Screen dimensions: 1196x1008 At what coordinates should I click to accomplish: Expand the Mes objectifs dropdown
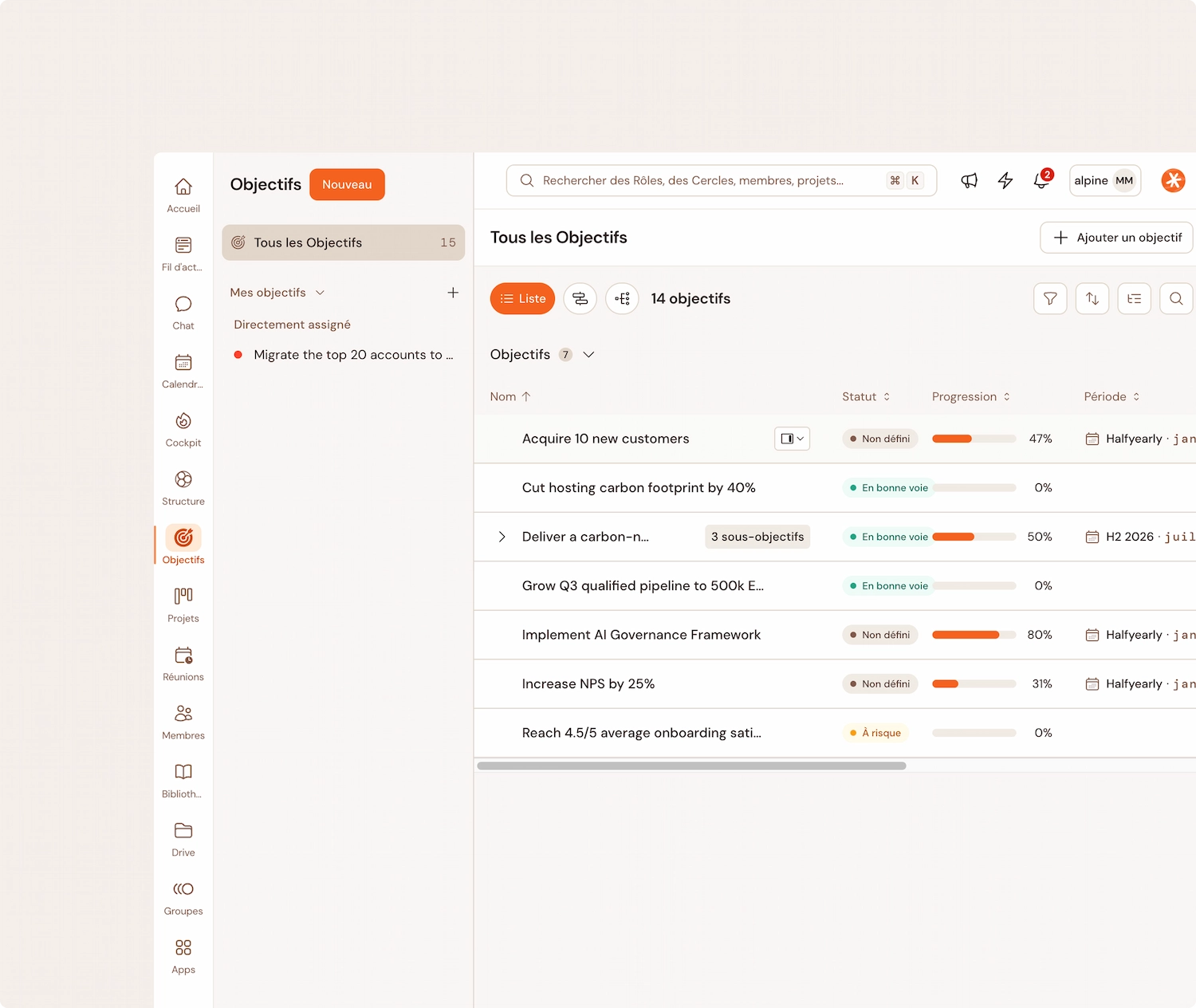pos(277,293)
